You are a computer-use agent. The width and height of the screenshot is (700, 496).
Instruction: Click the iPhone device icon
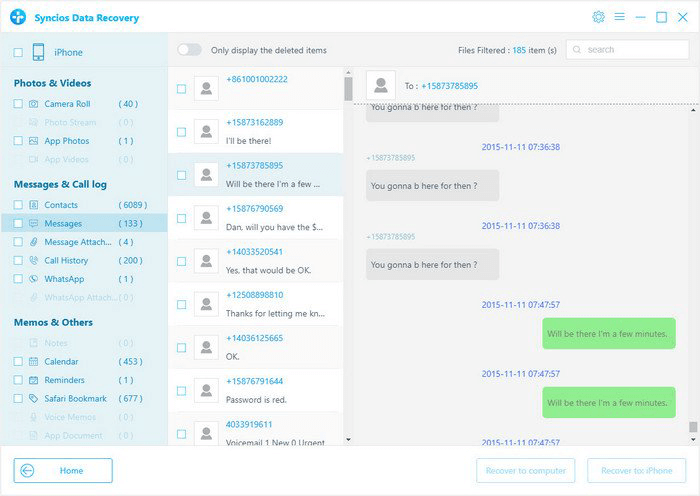point(38,52)
